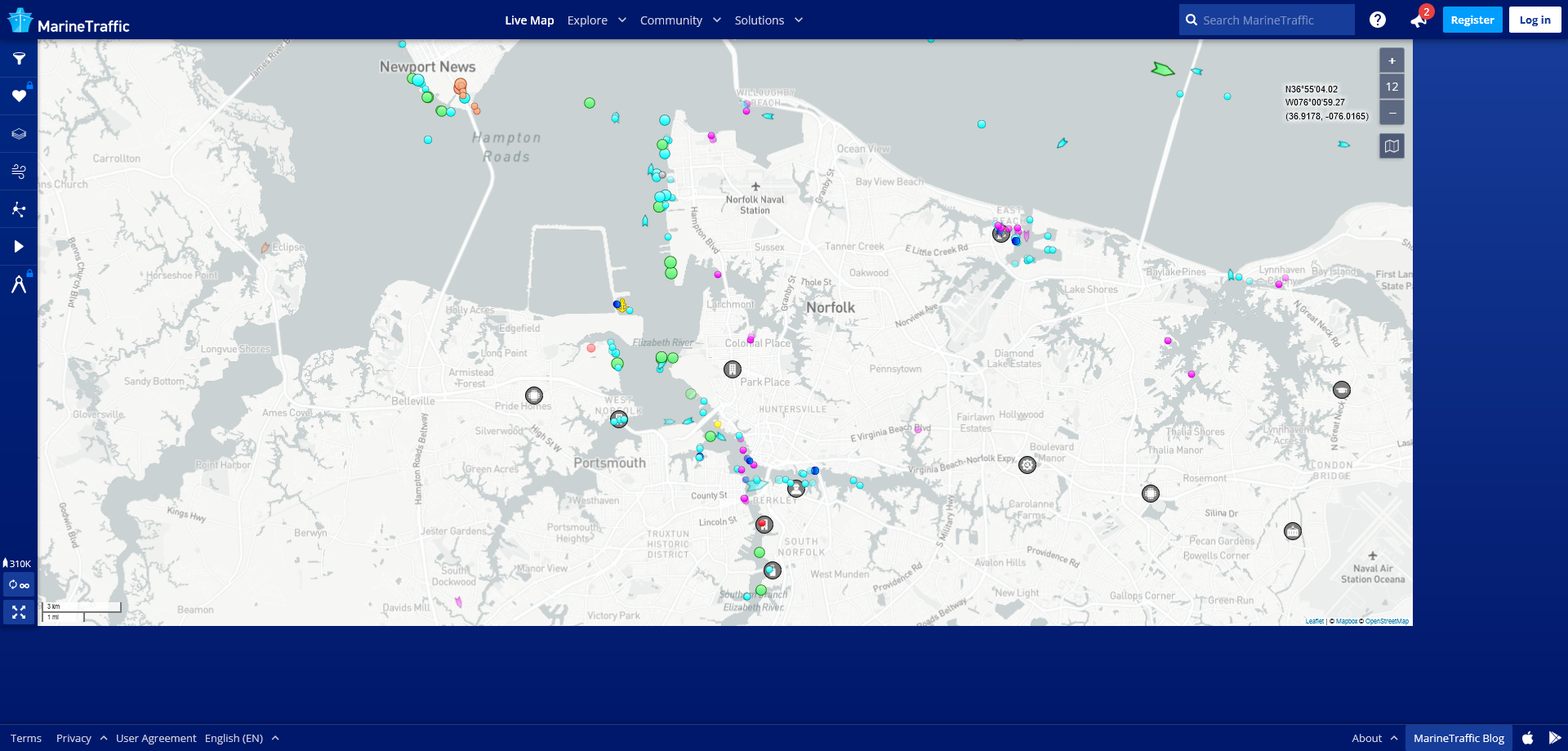Click the marker above Silina Dr
Viewport: 1568px width, 751px height.
[x=1151, y=493]
